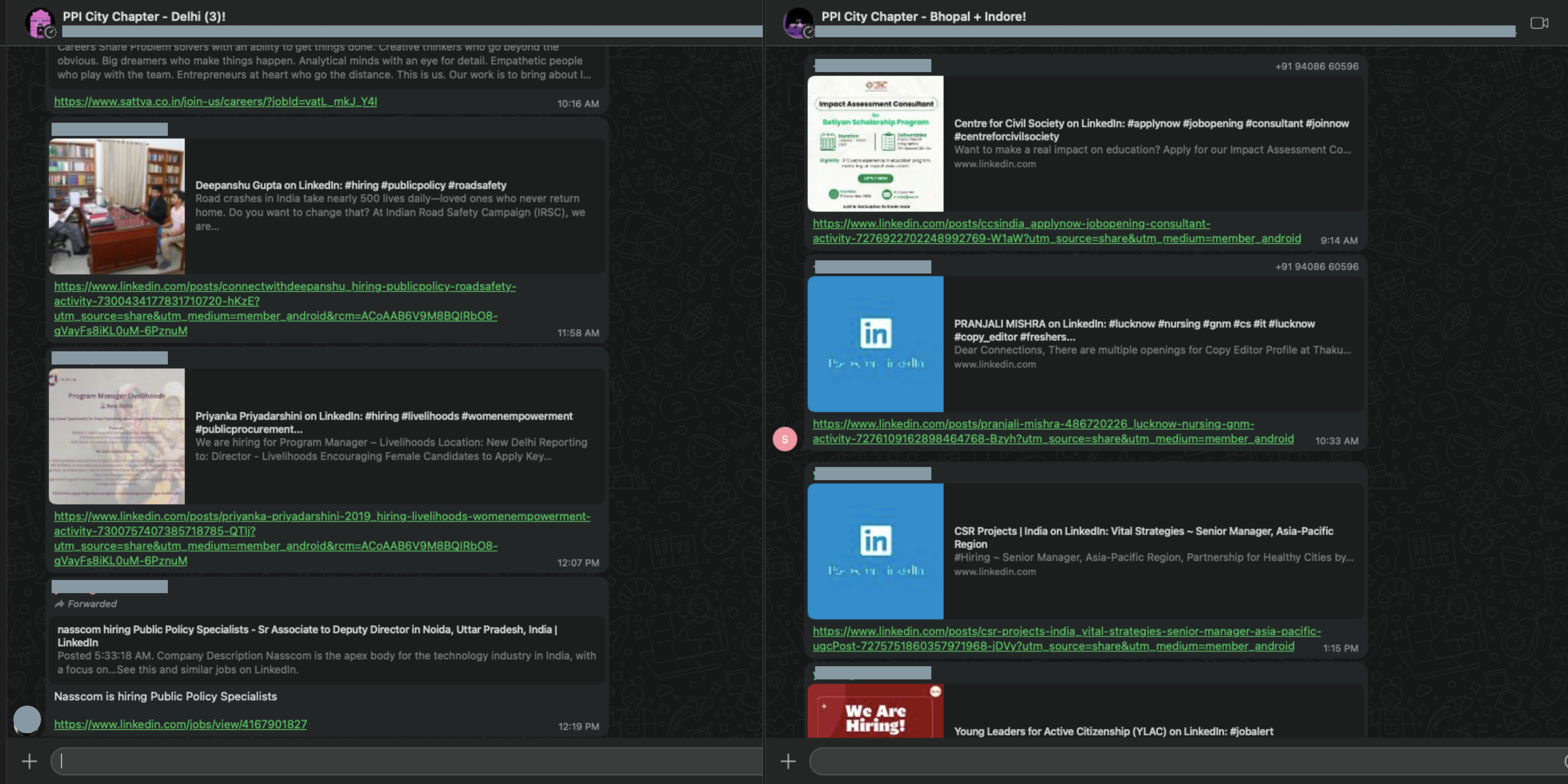The width and height of the screenshot is (1568, 784).
Task: Open Deepanshu Gupta LinkedIn post URL
Action: pyautogui.click(x=285, y=308)
